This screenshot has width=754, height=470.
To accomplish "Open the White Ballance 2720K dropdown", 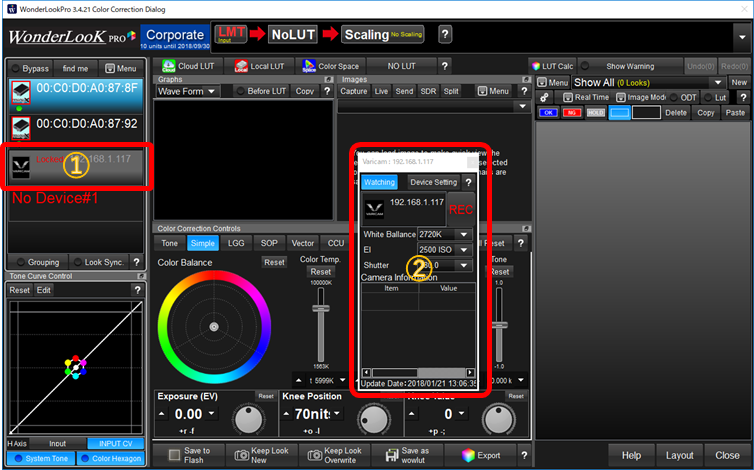I will coord(444,234).
